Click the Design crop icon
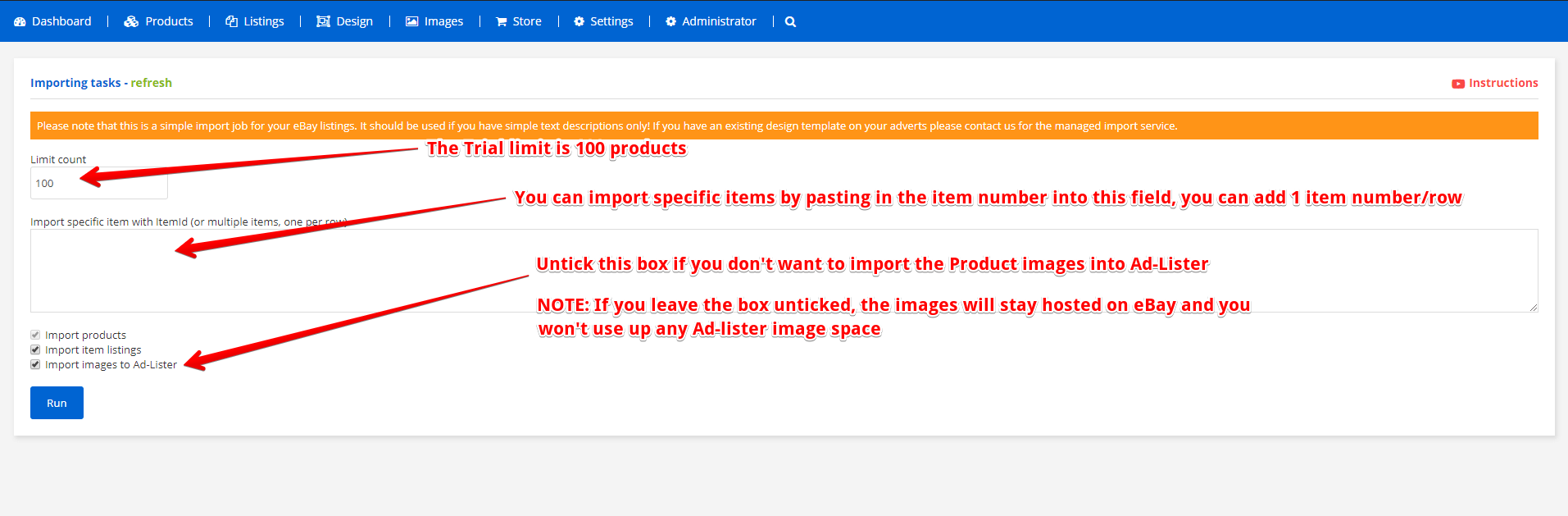Image resolution: width=1568 pixels, height=516 pixels. click(x=324, y=21)
